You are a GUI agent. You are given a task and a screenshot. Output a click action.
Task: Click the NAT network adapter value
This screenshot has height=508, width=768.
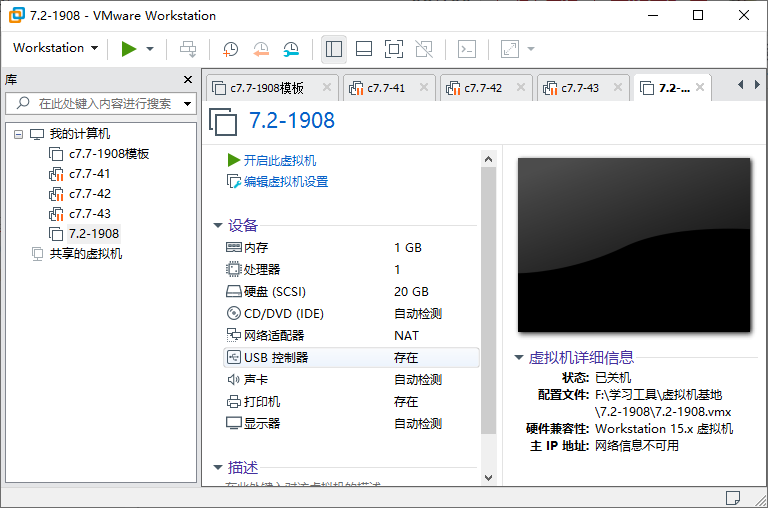point(406,336)
